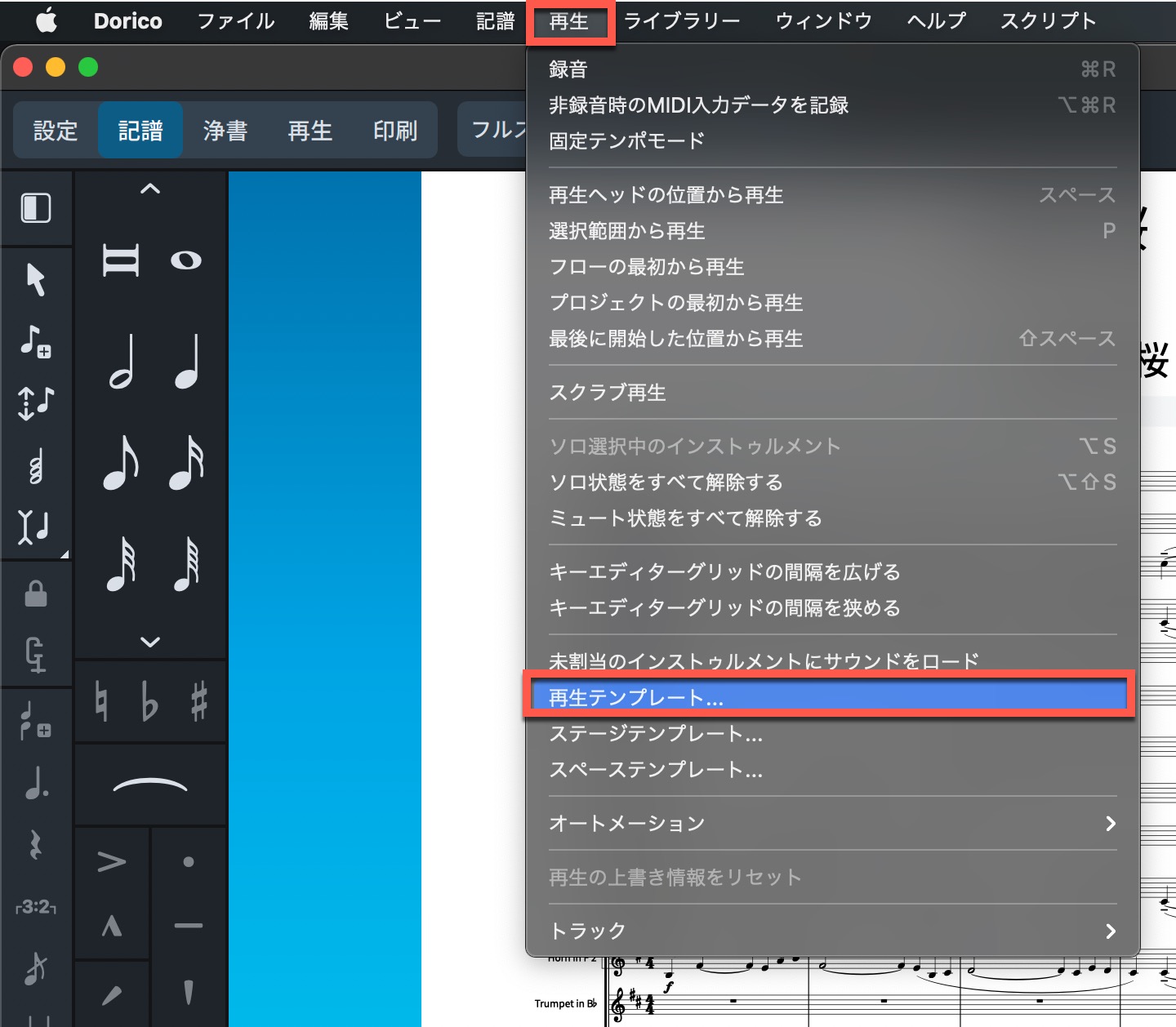Choose 選択範囲から再生

[832, 230]
